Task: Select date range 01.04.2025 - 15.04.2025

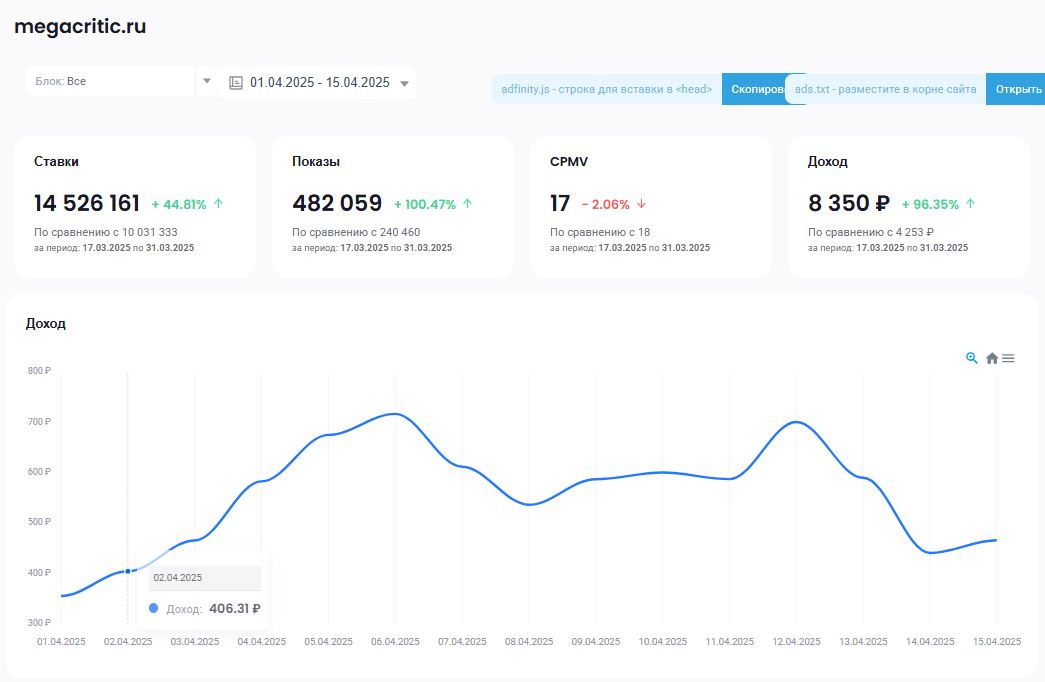Action: tap(320, 83)
